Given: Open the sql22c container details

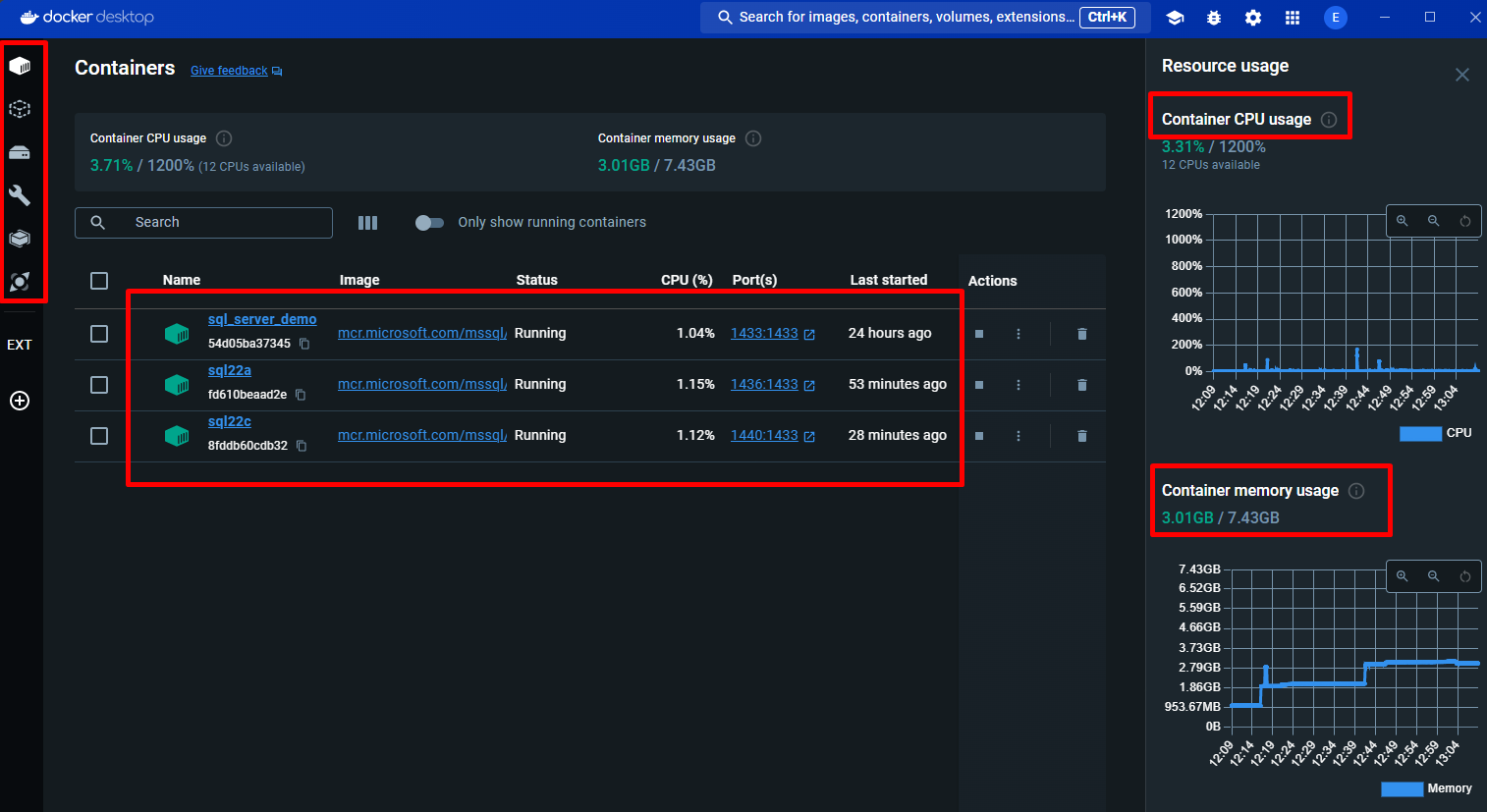Looking at the screenshot, I should coord(230,421).
